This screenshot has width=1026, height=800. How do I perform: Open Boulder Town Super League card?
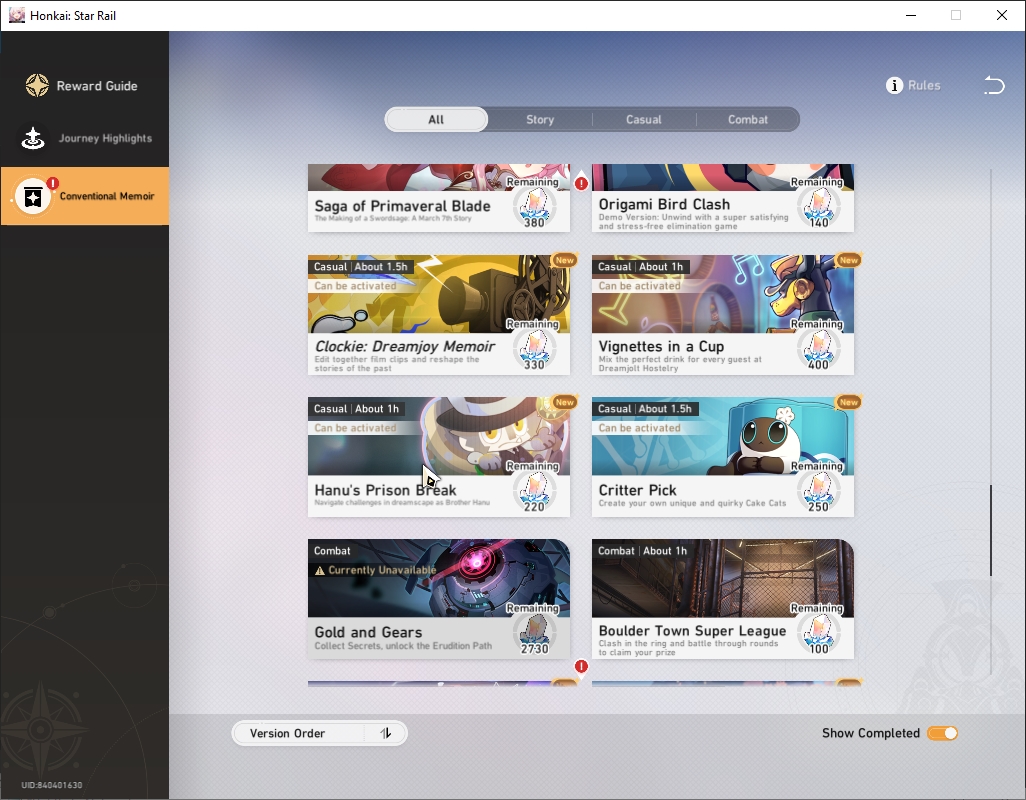pyautogui.click(x=723, y=599)
